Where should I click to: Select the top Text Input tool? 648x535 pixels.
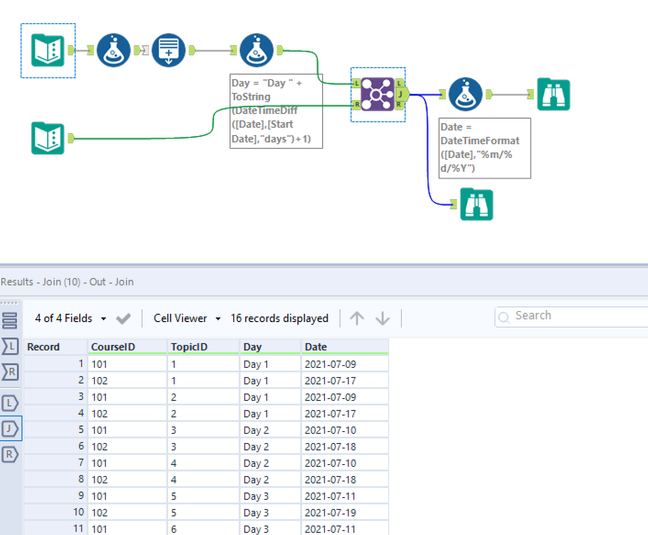tap(48, 50)
